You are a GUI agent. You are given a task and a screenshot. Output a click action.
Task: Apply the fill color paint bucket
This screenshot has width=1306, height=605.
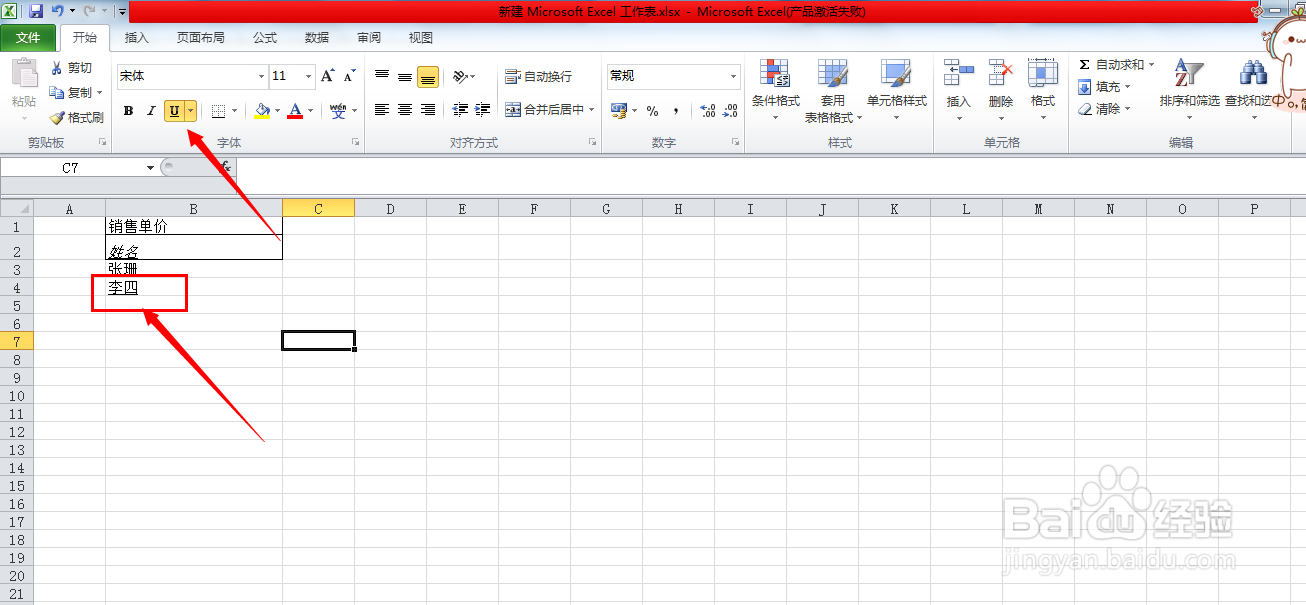[x=262, y=111]
